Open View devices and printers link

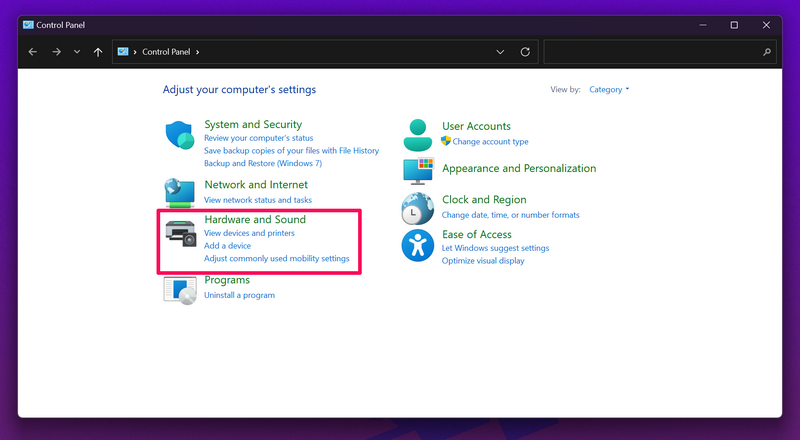point(249,233)
